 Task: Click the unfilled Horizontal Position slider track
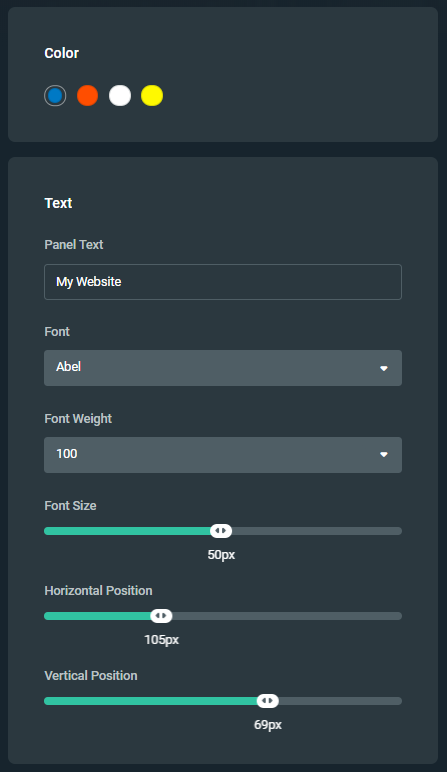tap(287, 616)
